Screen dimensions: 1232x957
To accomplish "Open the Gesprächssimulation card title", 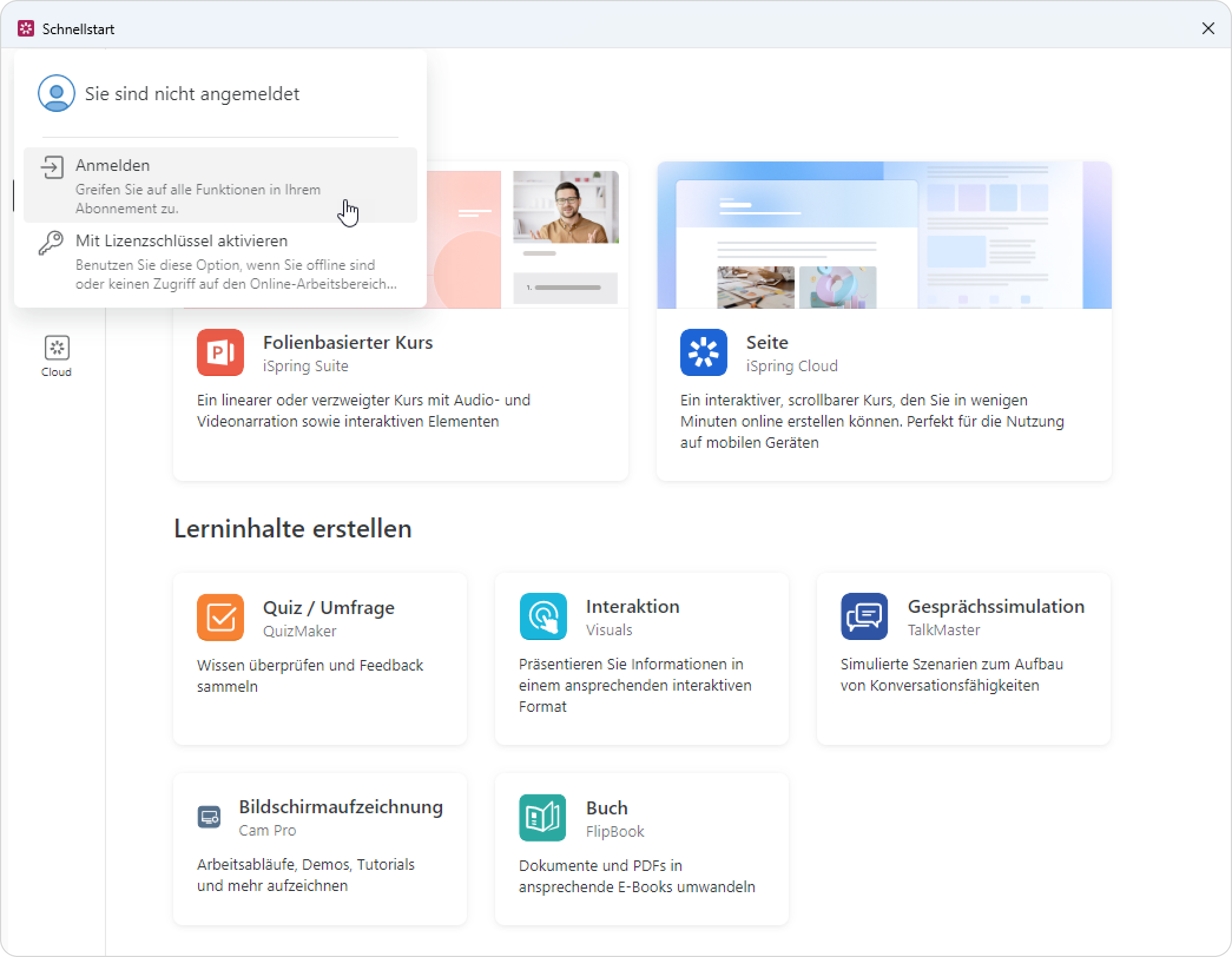I will click(x=996, y=606).
